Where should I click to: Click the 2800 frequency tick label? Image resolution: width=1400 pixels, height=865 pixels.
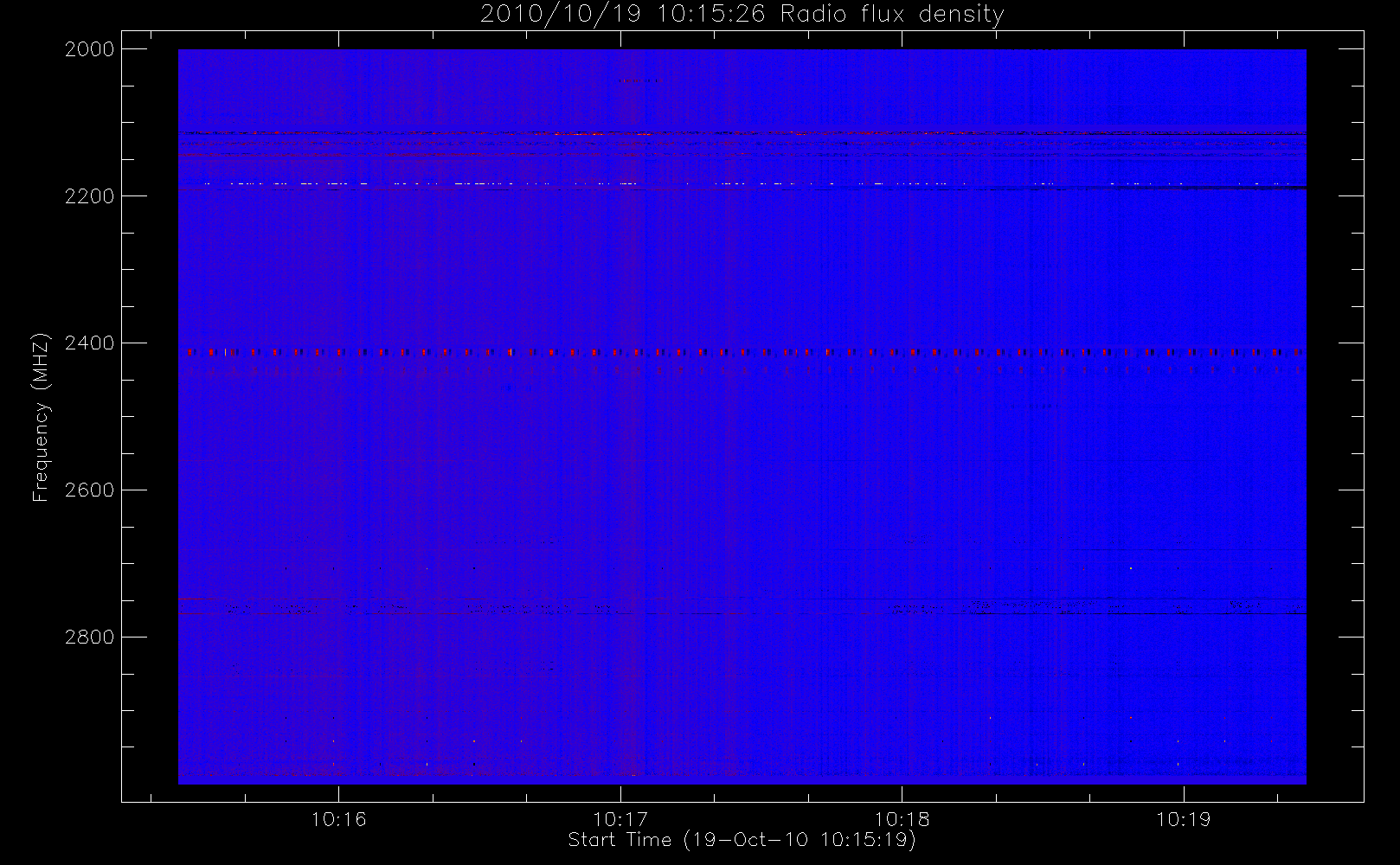pyautogui.click(x=90, y=638)
